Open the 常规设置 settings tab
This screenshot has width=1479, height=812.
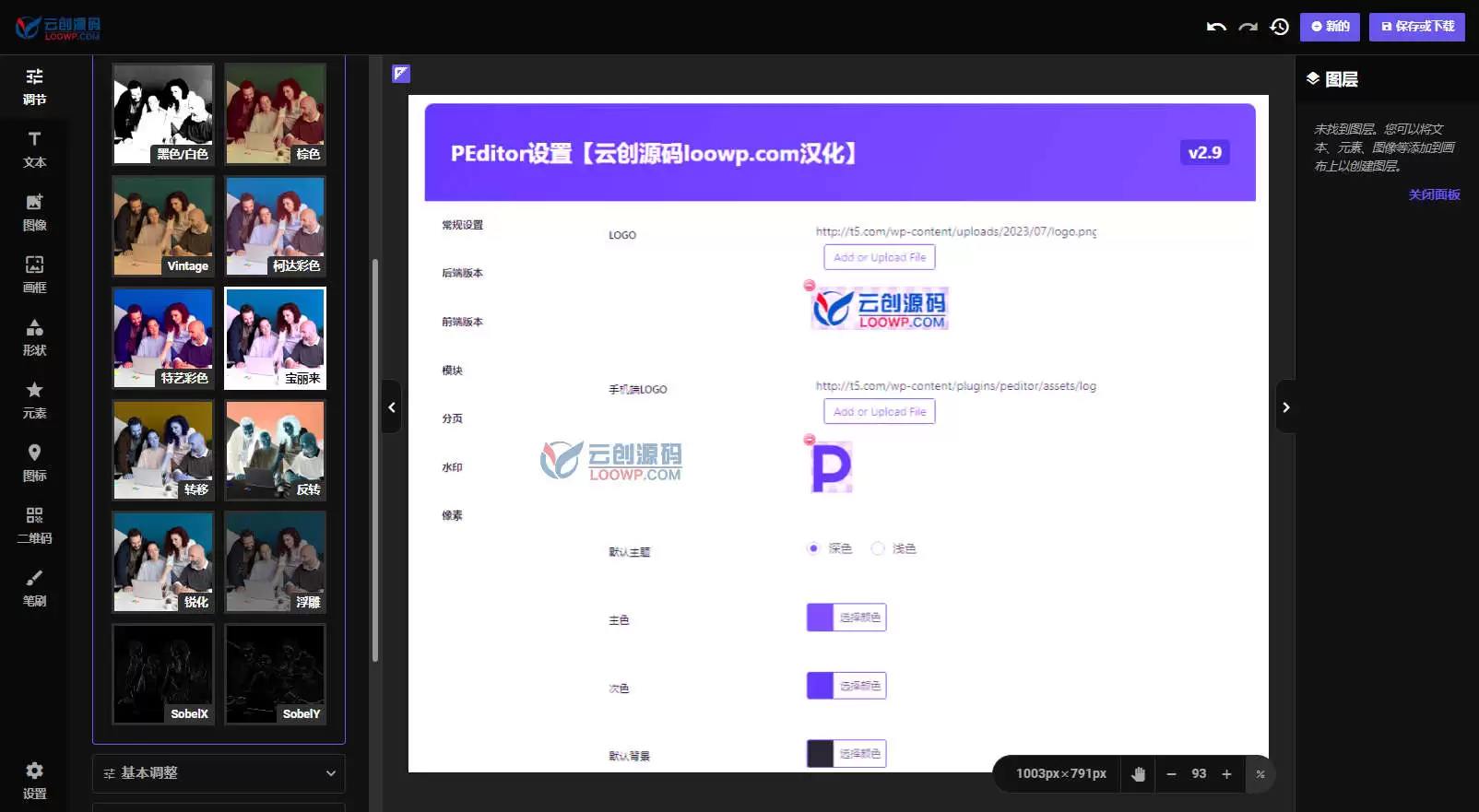(x=462, y=225)
